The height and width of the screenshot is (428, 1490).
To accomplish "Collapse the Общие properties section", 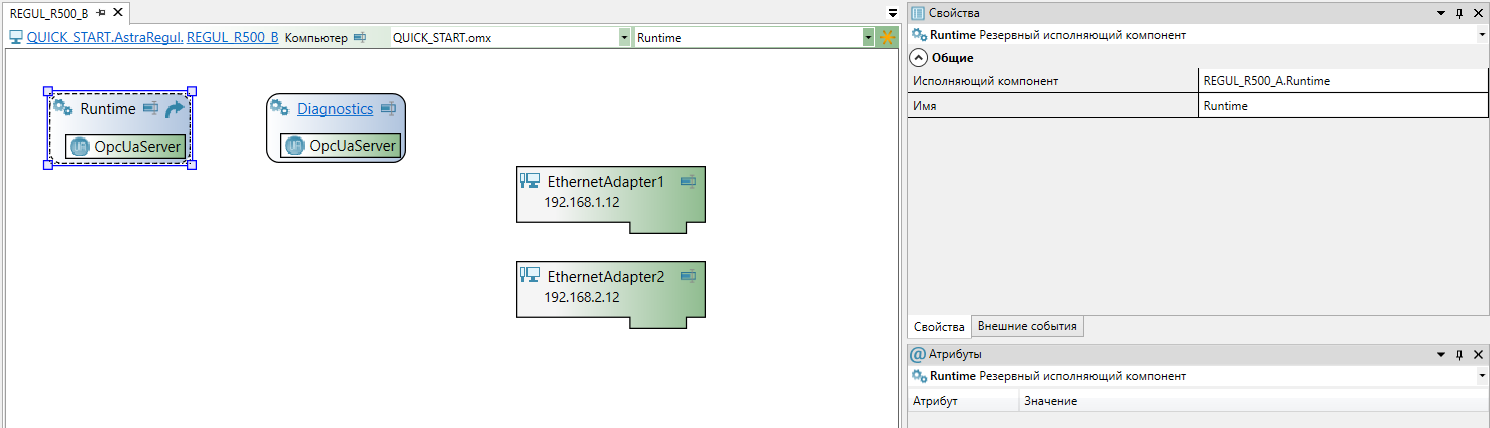I will tap(919, 58).
